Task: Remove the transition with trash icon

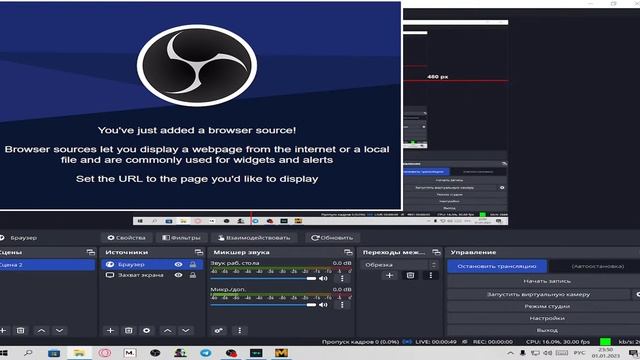Action: tap(410, 275)
